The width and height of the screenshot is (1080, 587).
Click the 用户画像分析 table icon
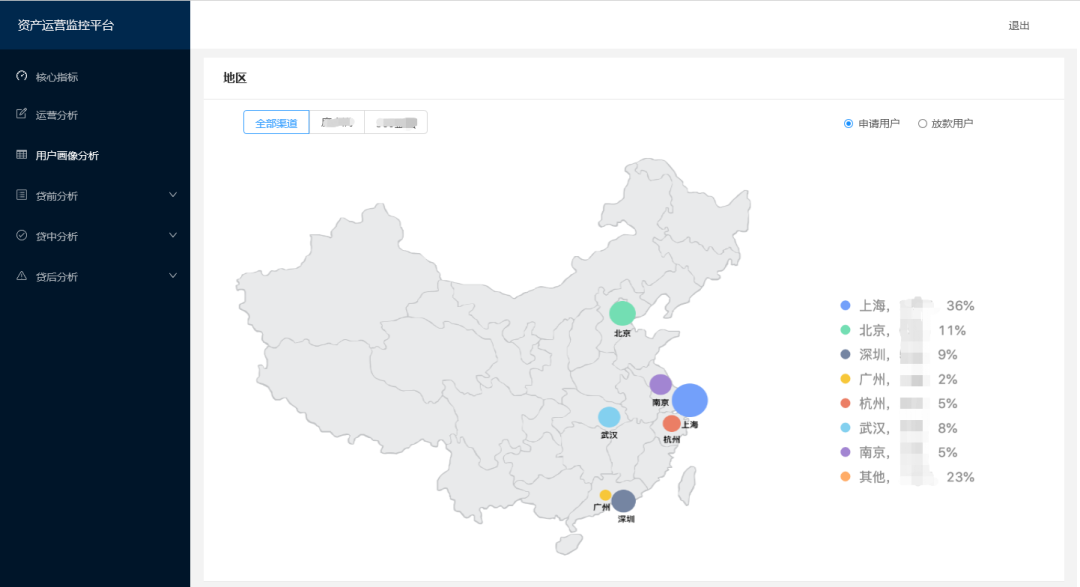tap(21, 154)
